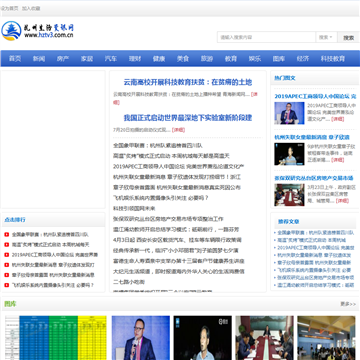Open the 美食 navigation item

pos(183,59)
